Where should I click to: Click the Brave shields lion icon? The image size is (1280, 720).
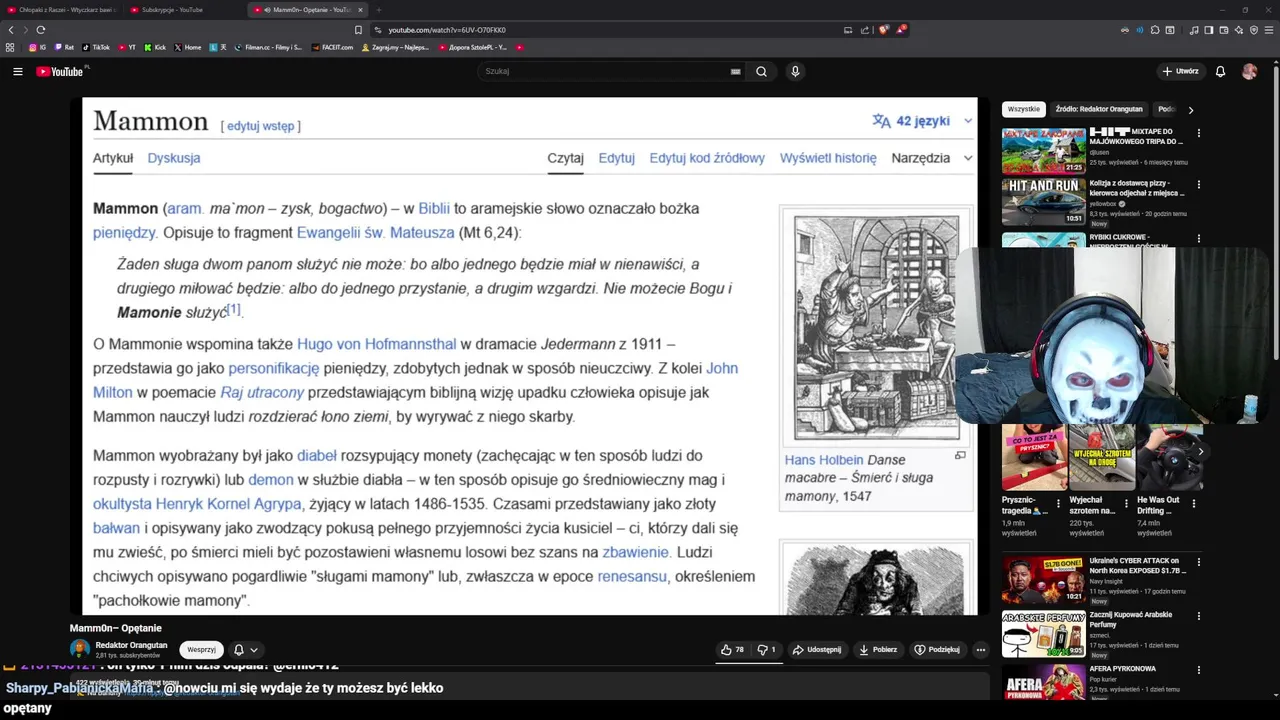coord(884,30)
